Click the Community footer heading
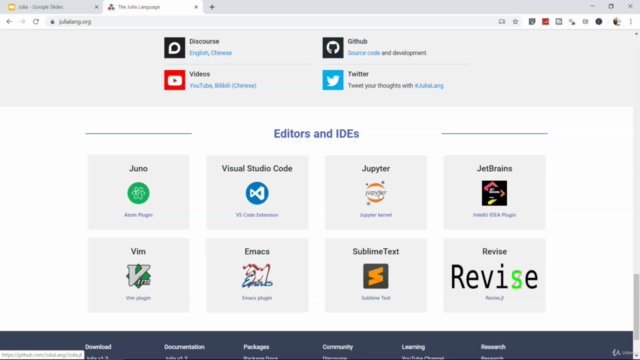 [x=337, y=347]
